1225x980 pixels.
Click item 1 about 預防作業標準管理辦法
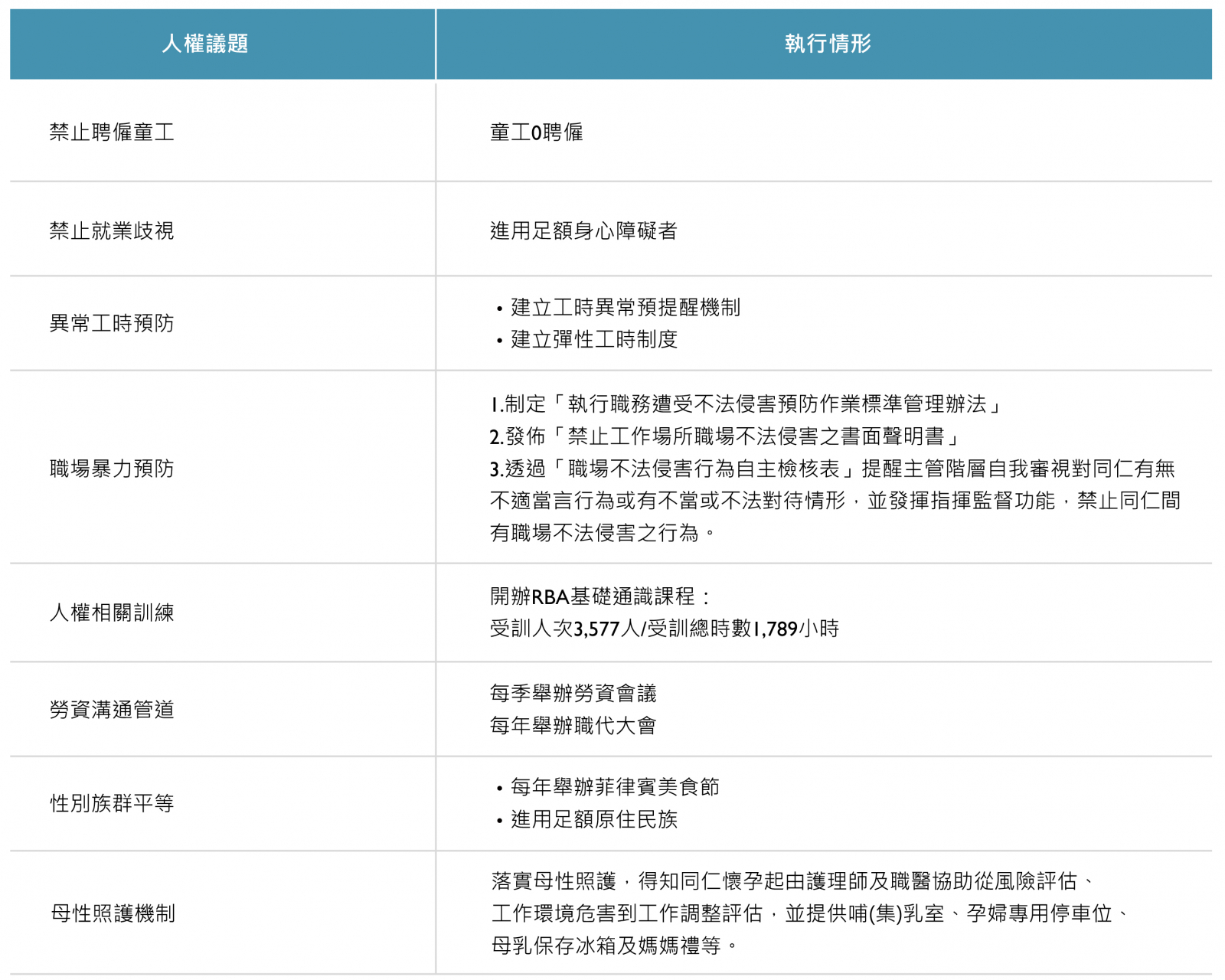[x=746, y=404]
